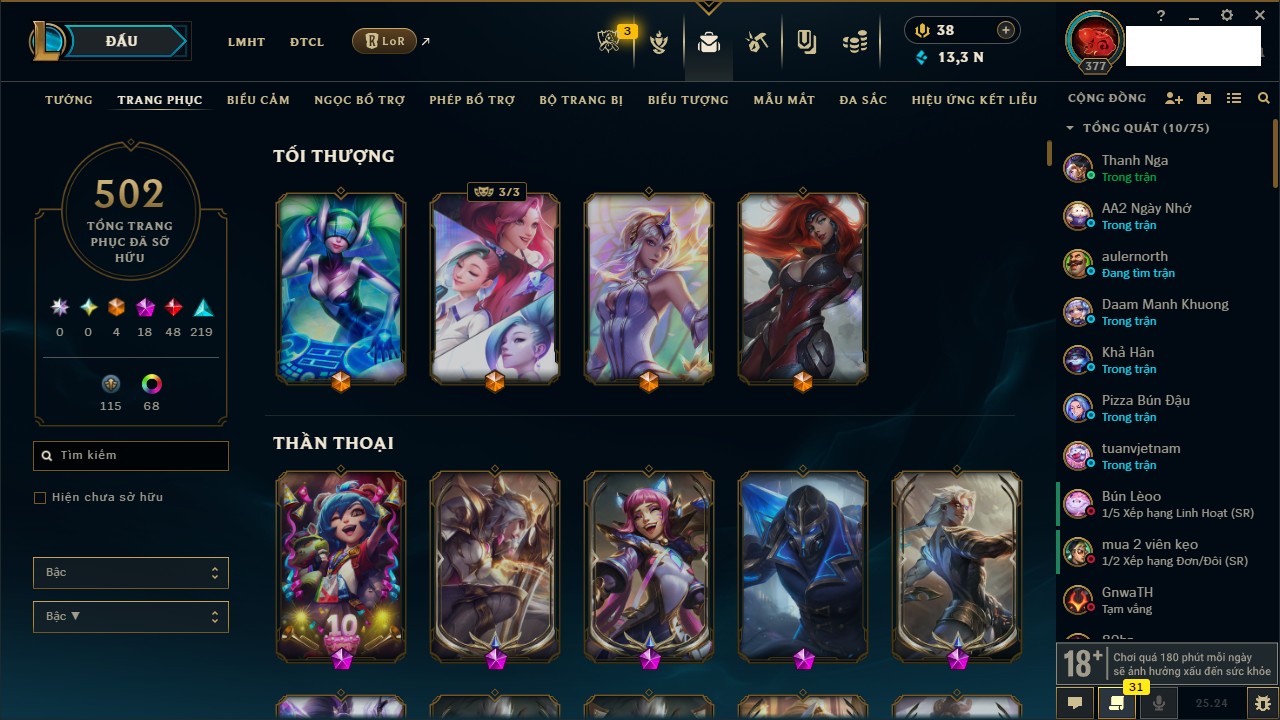This screenshot has width=1280, height=720.
Task: Switch to the TƯỚNG tab
Action: tap(69, 100)
